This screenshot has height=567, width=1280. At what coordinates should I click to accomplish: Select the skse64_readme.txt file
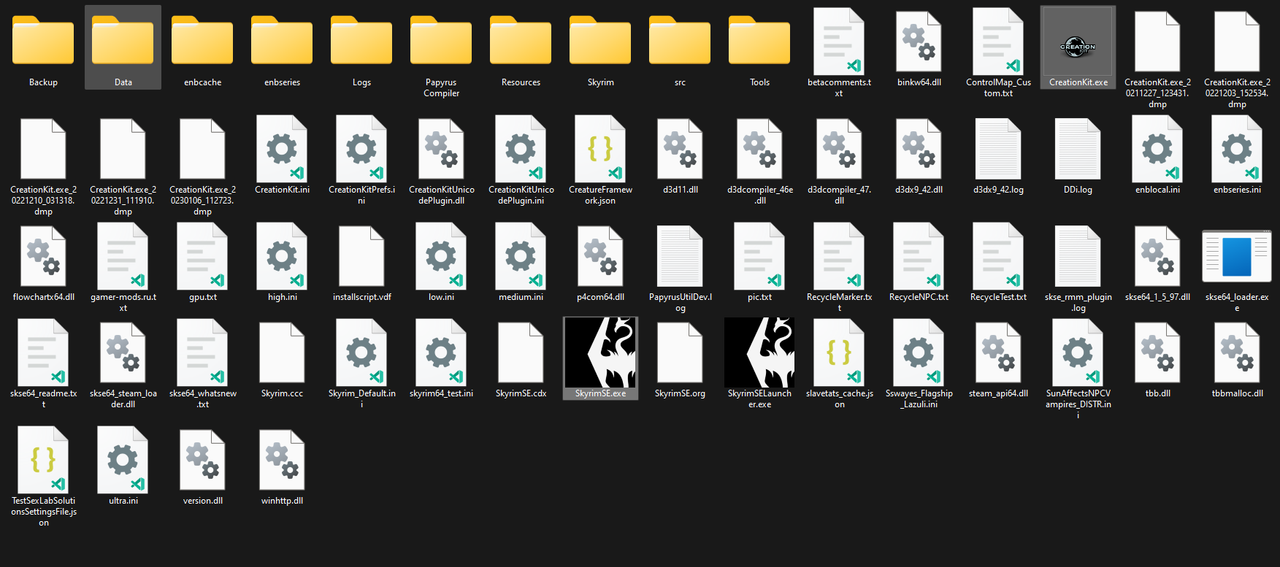click(x=43, y=351)
